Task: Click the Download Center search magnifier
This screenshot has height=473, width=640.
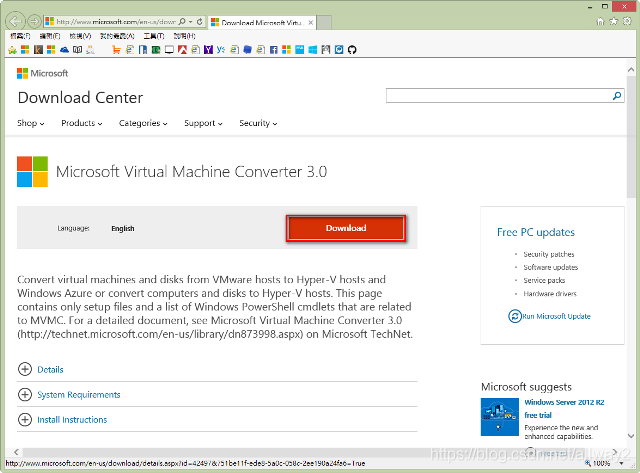Action: pyautogui.click(x=617, y=96)
